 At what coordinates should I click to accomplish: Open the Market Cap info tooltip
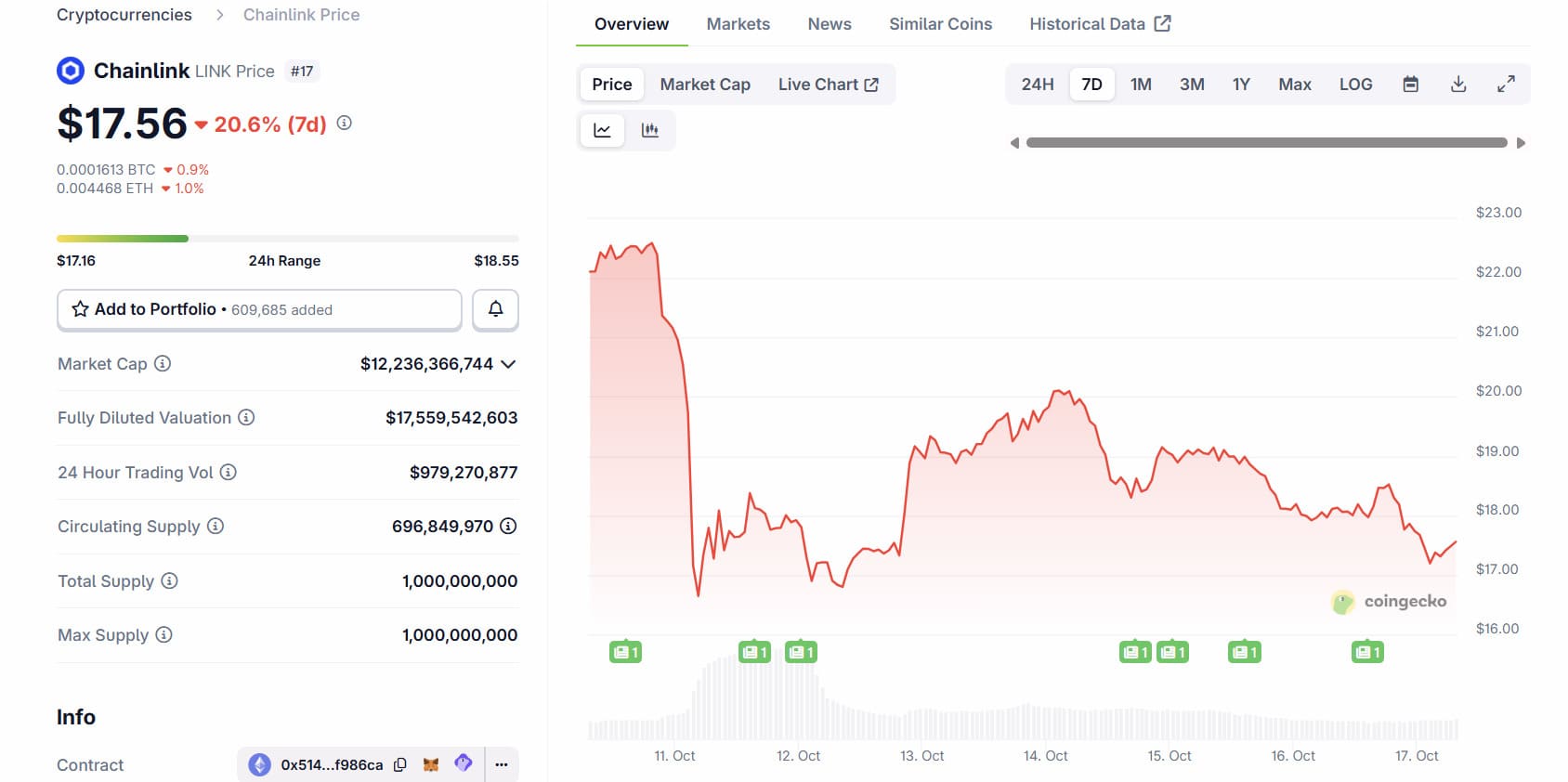pyautogui.click(x=163, y=364)
